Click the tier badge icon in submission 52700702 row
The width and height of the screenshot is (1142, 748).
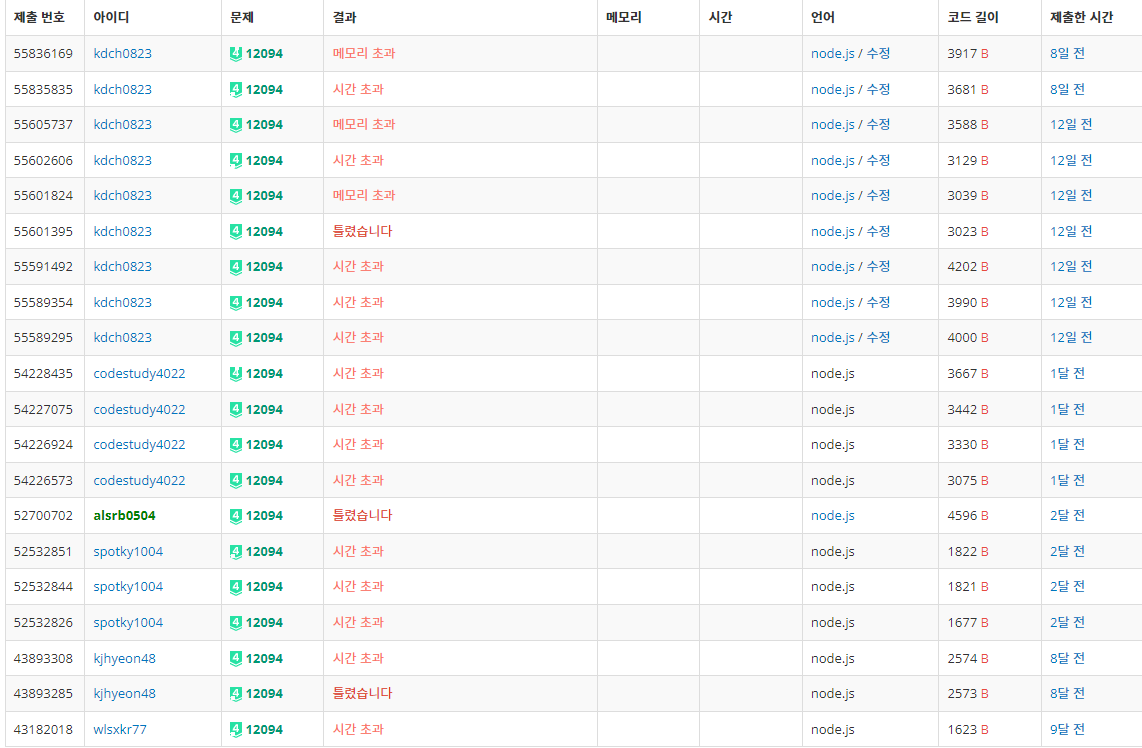(235, 516)
